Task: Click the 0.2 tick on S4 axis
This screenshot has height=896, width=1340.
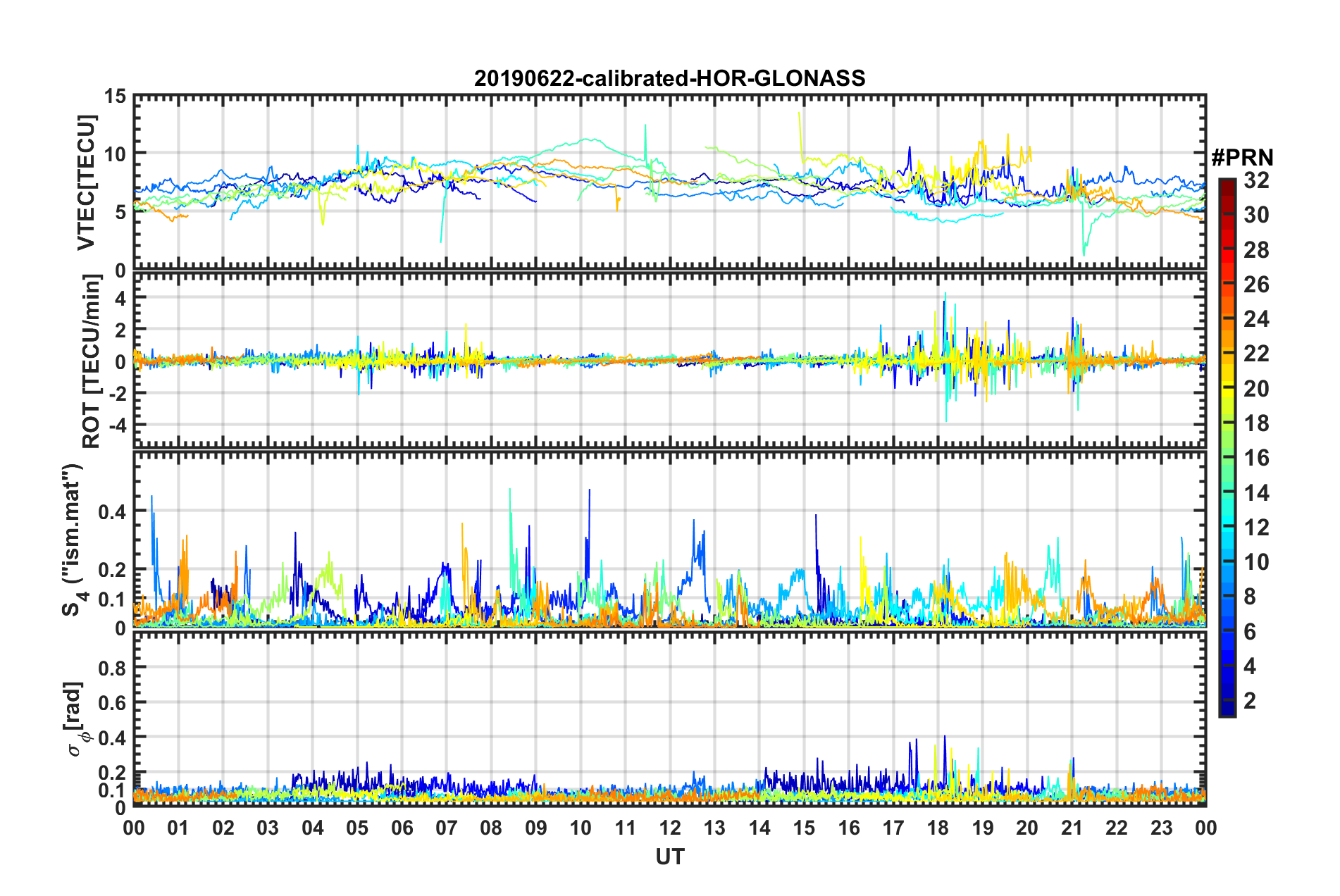Action: (112, 570)
